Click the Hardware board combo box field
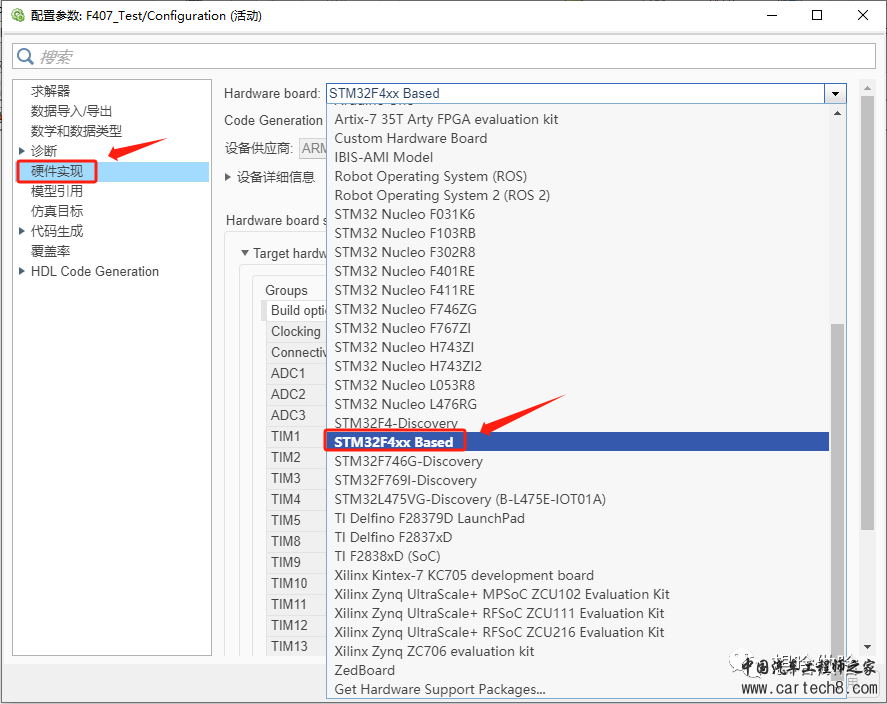The image size is (887, 704). 575,94
